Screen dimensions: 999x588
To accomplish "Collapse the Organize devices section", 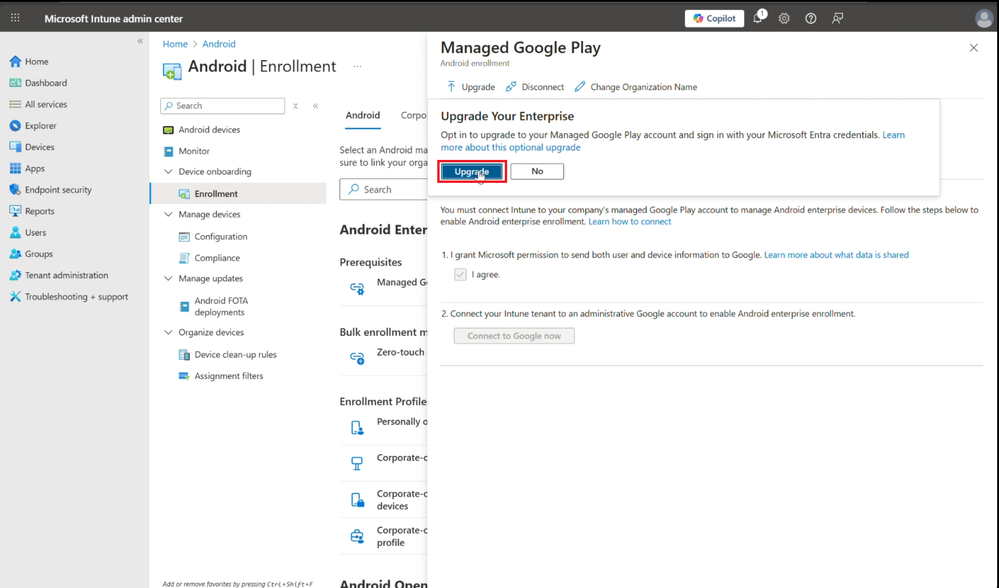I will (x=168, y=333).
